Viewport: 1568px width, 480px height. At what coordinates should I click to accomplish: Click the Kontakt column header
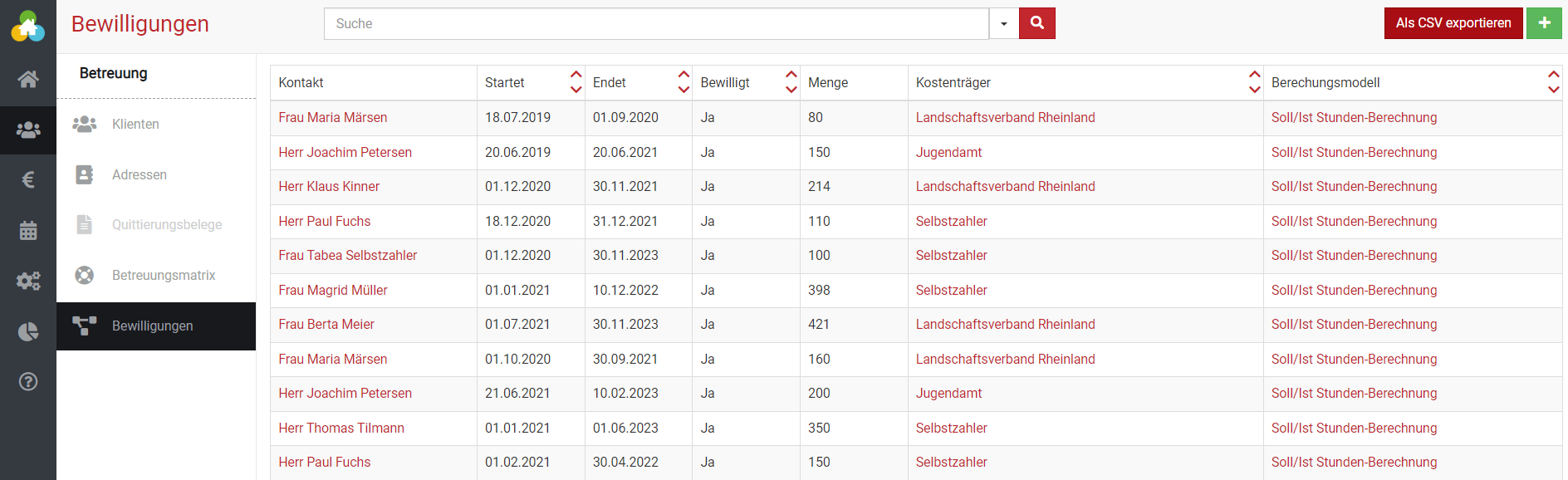pos(301,83)
